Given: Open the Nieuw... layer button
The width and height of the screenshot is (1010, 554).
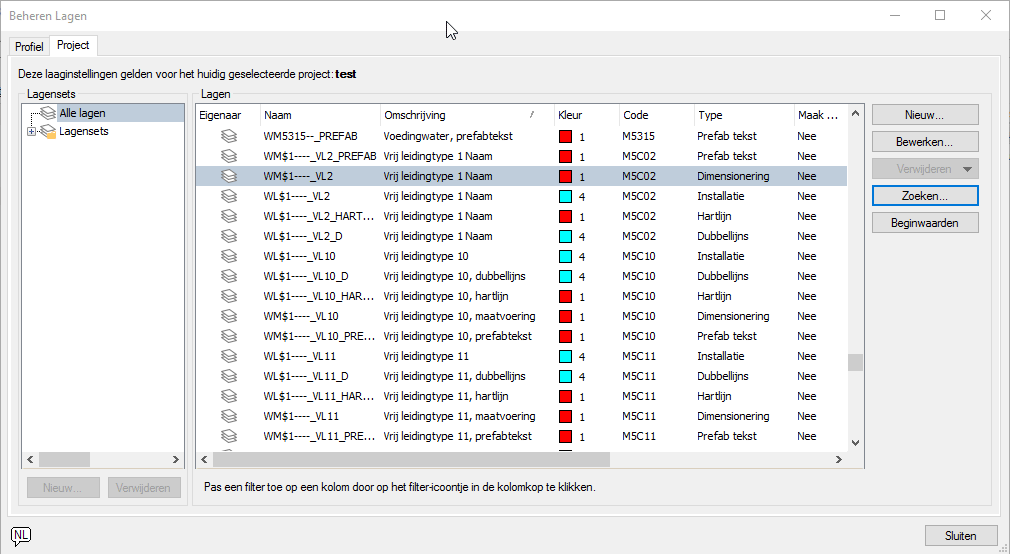Looking at the screenshot, I should tap(925, 115).
